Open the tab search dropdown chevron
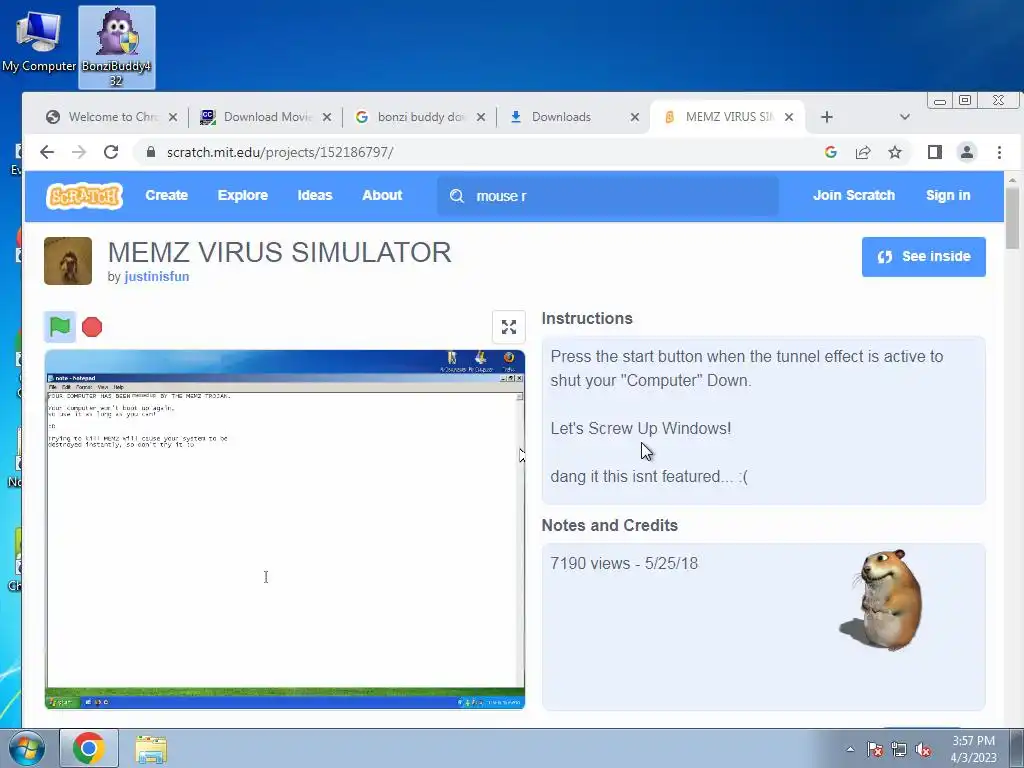 pyautogui.click(x=904, y=117)
